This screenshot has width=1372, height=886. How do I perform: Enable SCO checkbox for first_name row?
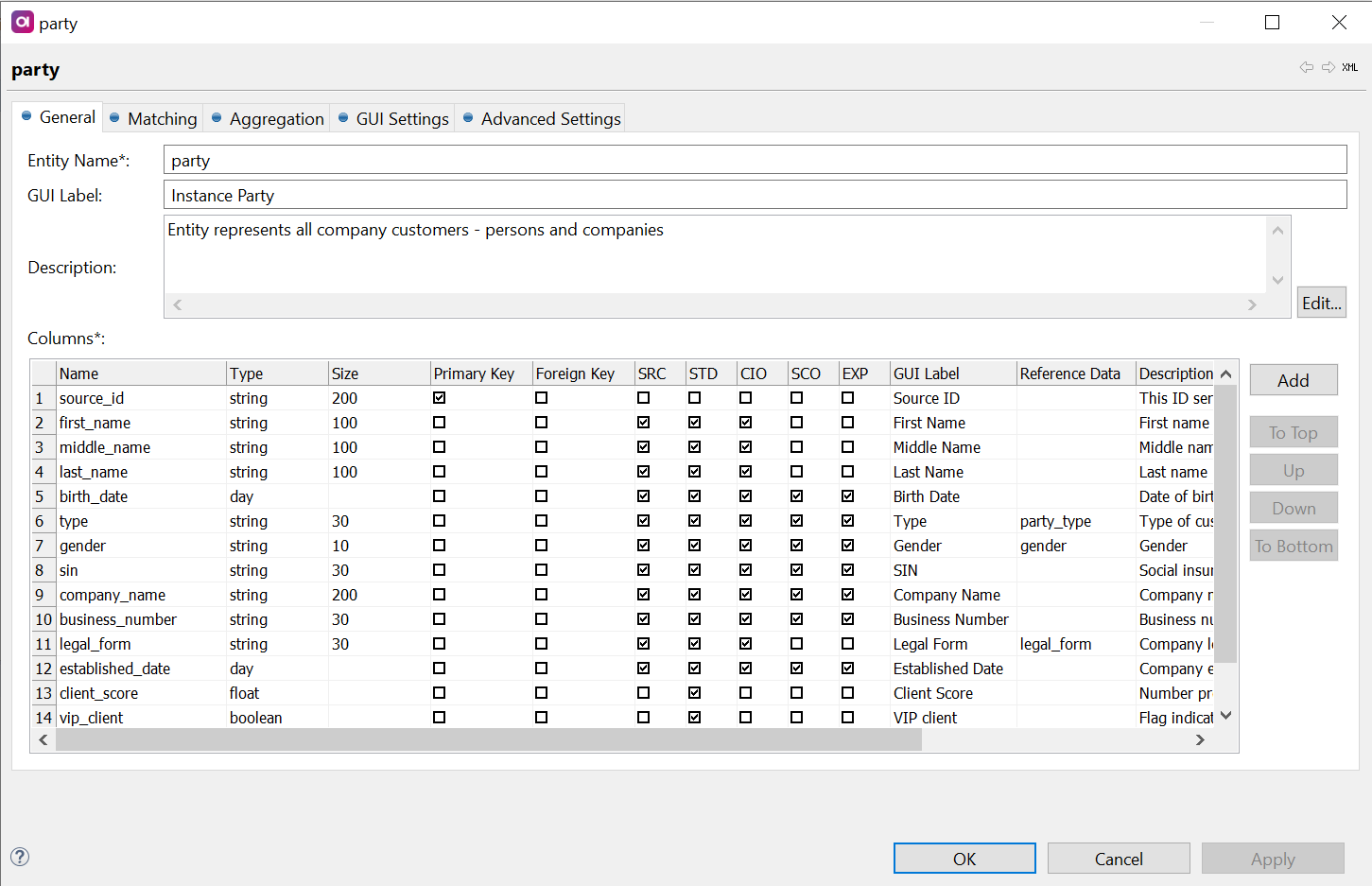[797, 423]
